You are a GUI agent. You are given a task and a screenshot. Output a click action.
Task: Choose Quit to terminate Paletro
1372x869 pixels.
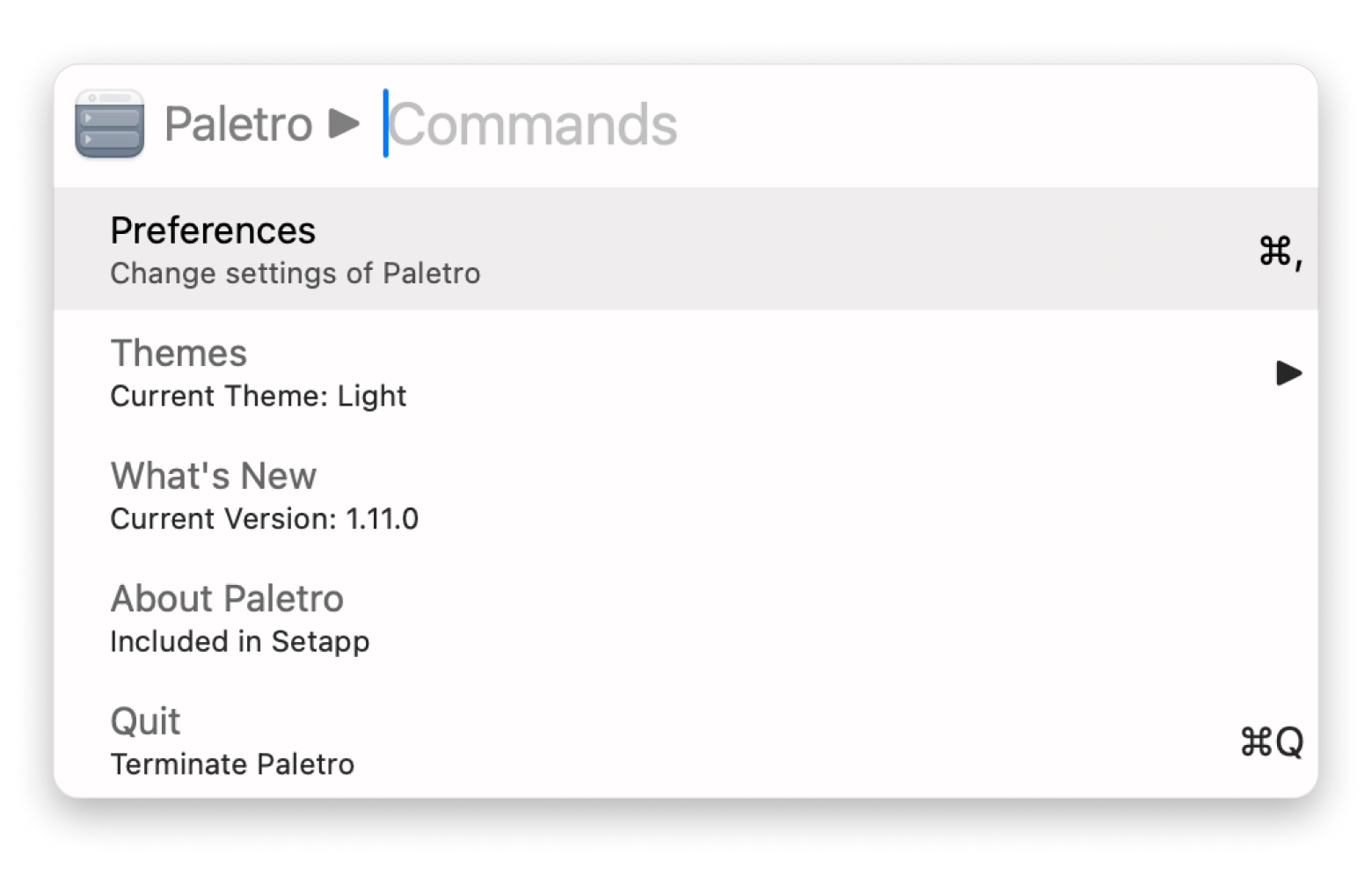[x=686, y=741]
